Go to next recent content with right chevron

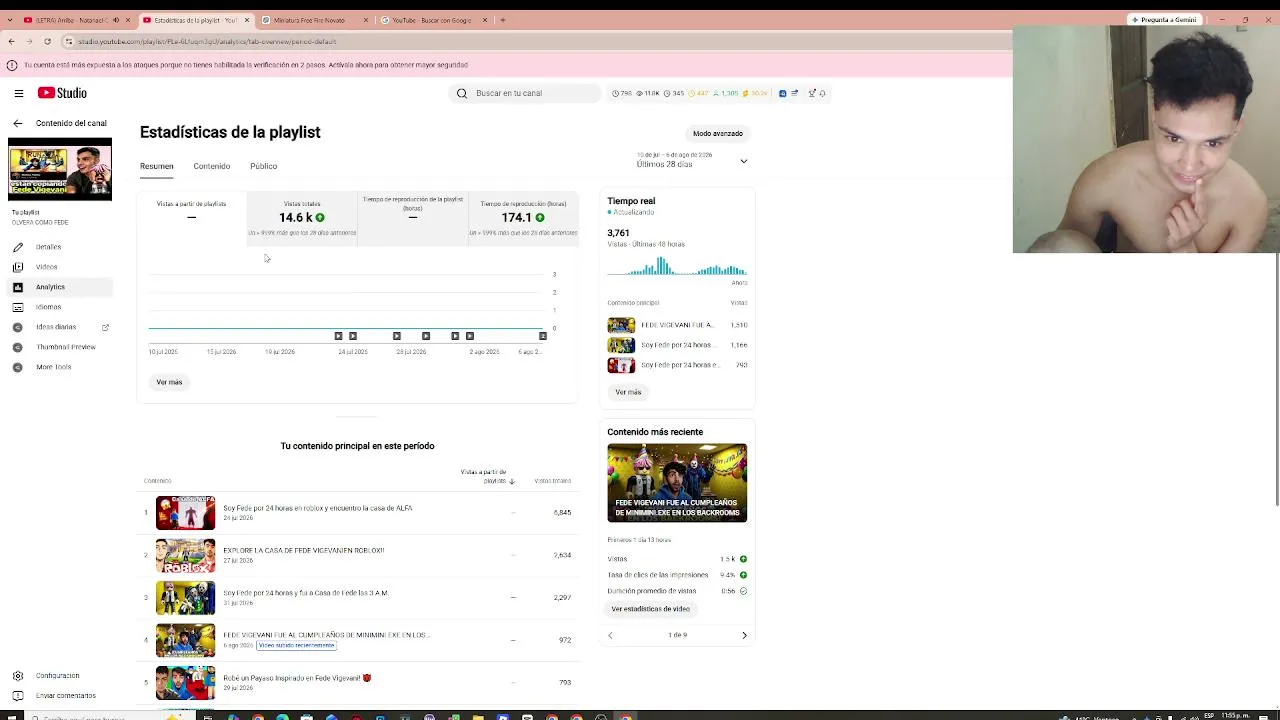(744, 635)
